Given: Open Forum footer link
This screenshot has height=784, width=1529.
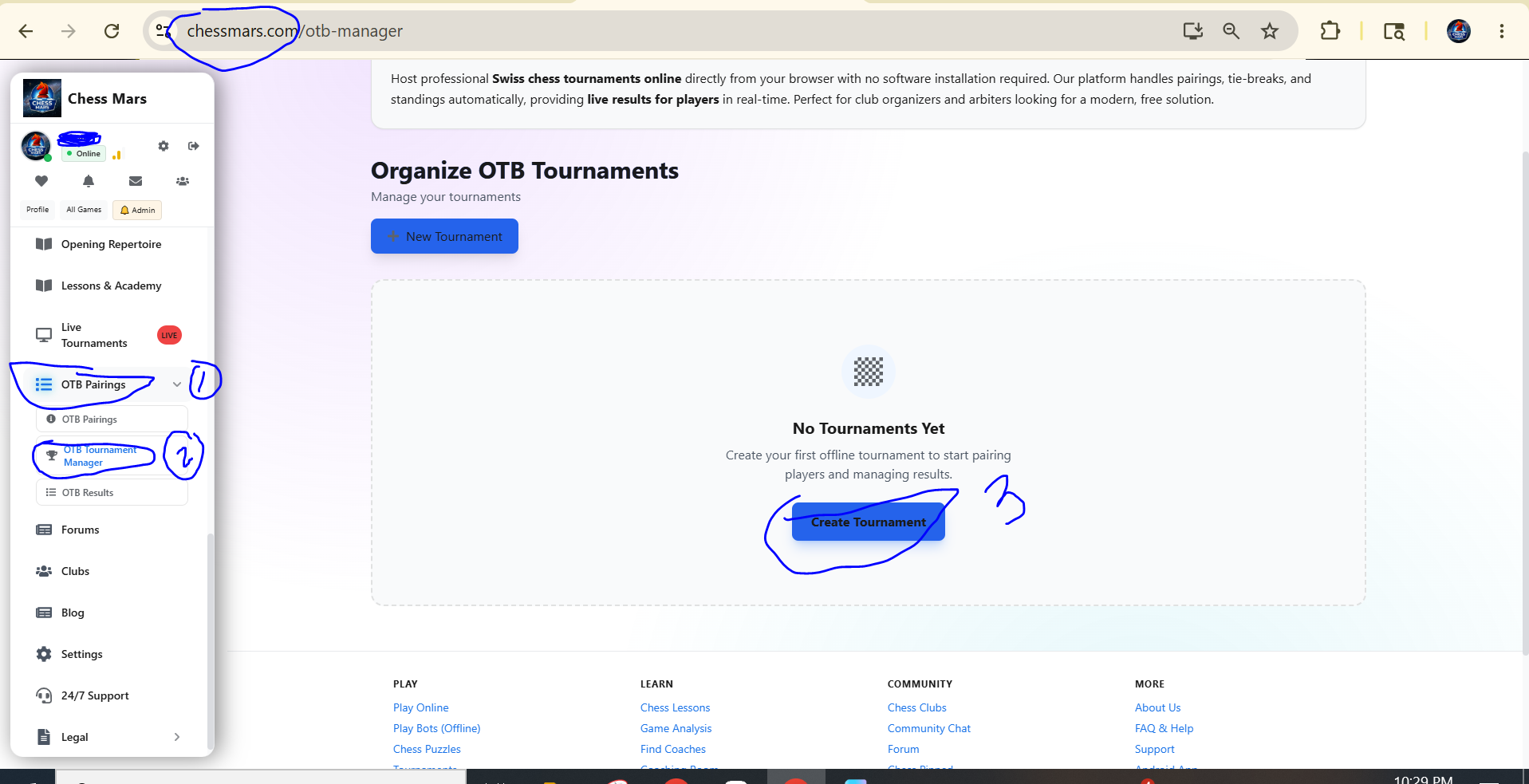Looking at the screenshot, I should (x=903, y=749).
